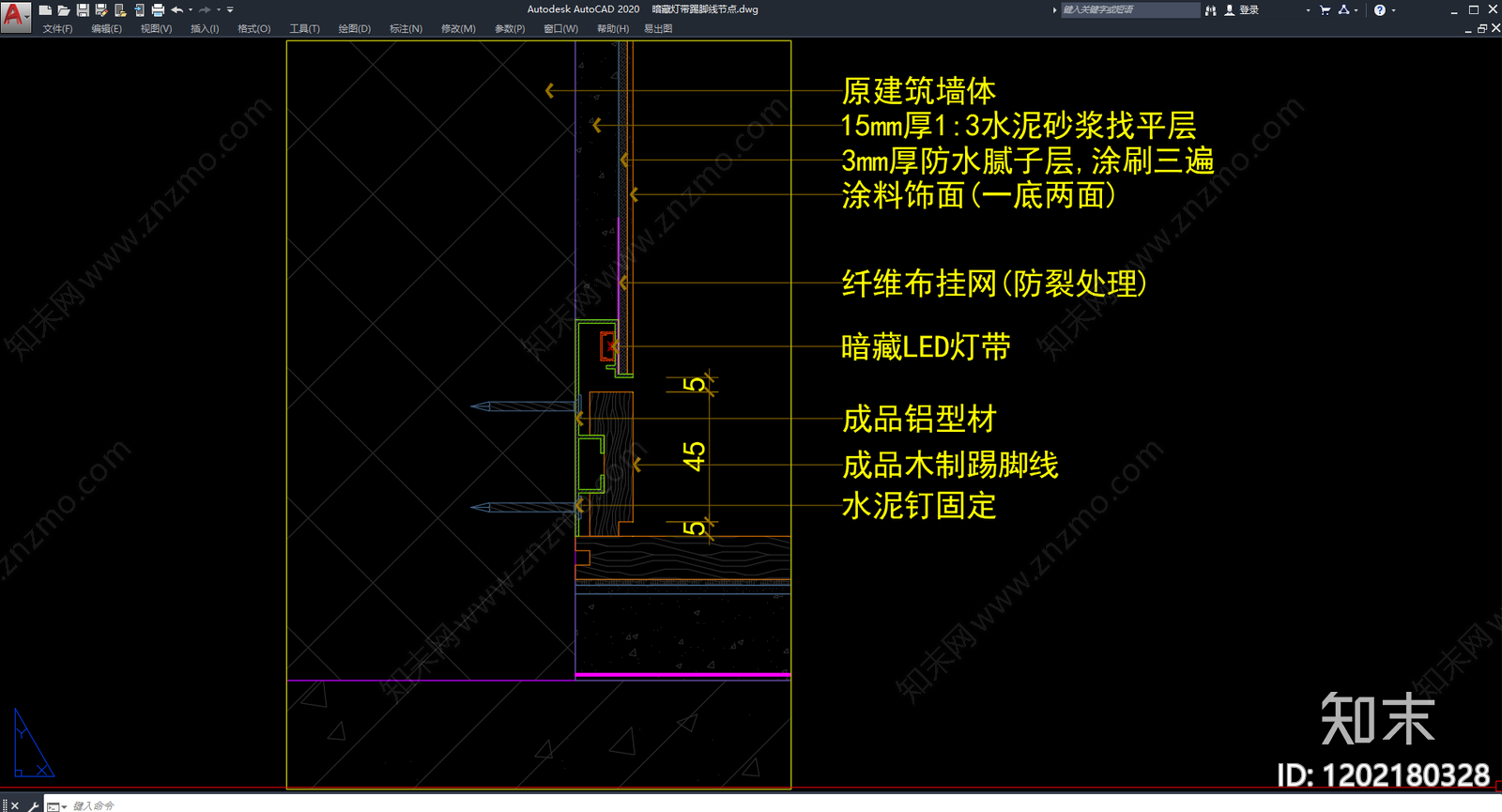Click the keyword search input field
This screenshot has height=812, width=1502.
pyautogui.click(x=1129, y=10)
